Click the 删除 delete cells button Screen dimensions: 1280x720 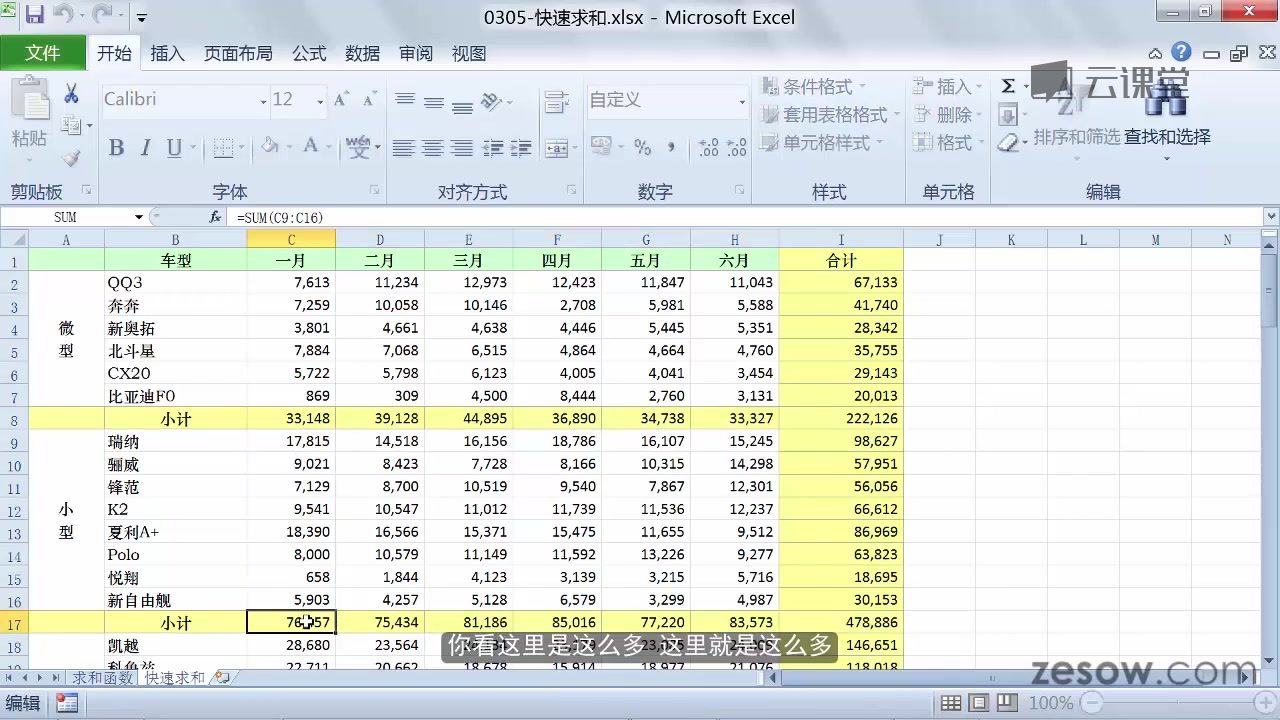pyautogui.click(x=946, y=115)
